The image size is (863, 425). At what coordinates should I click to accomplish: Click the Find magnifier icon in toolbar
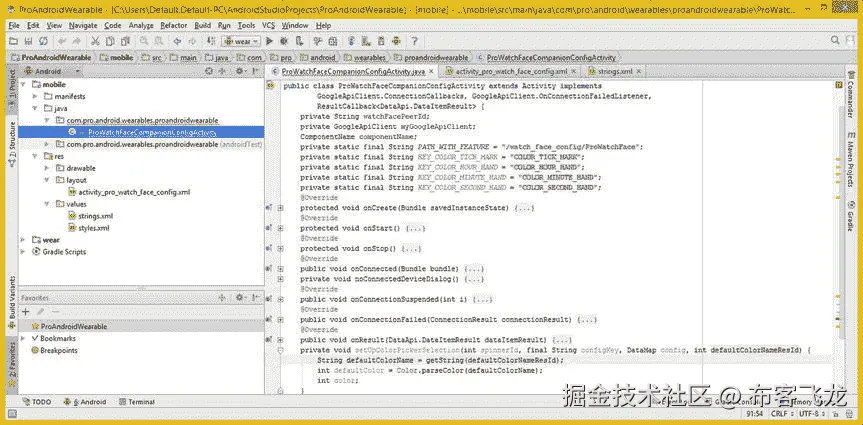144,41
